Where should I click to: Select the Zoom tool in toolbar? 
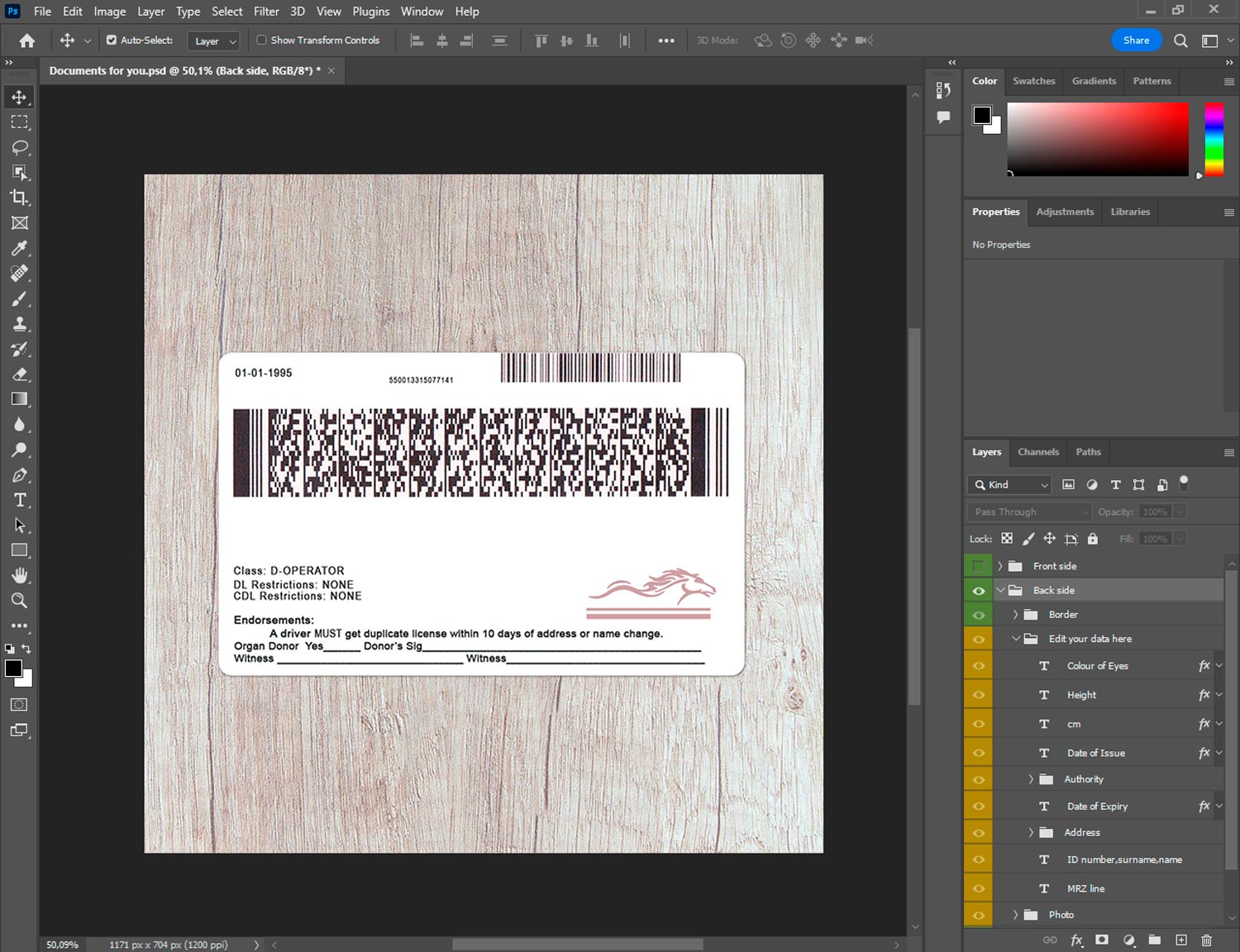click(x=19, y=601)
